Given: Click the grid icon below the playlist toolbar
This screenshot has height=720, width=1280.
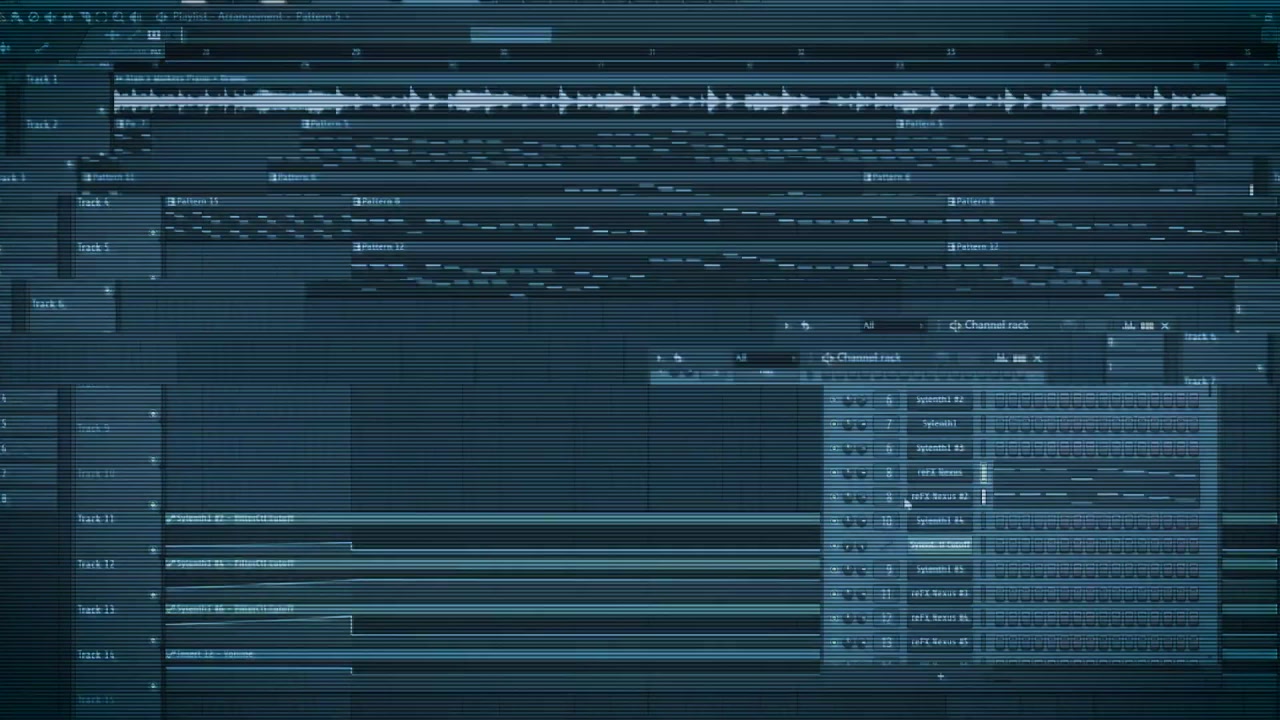Looking at the screenshot, I should point(154,35).
